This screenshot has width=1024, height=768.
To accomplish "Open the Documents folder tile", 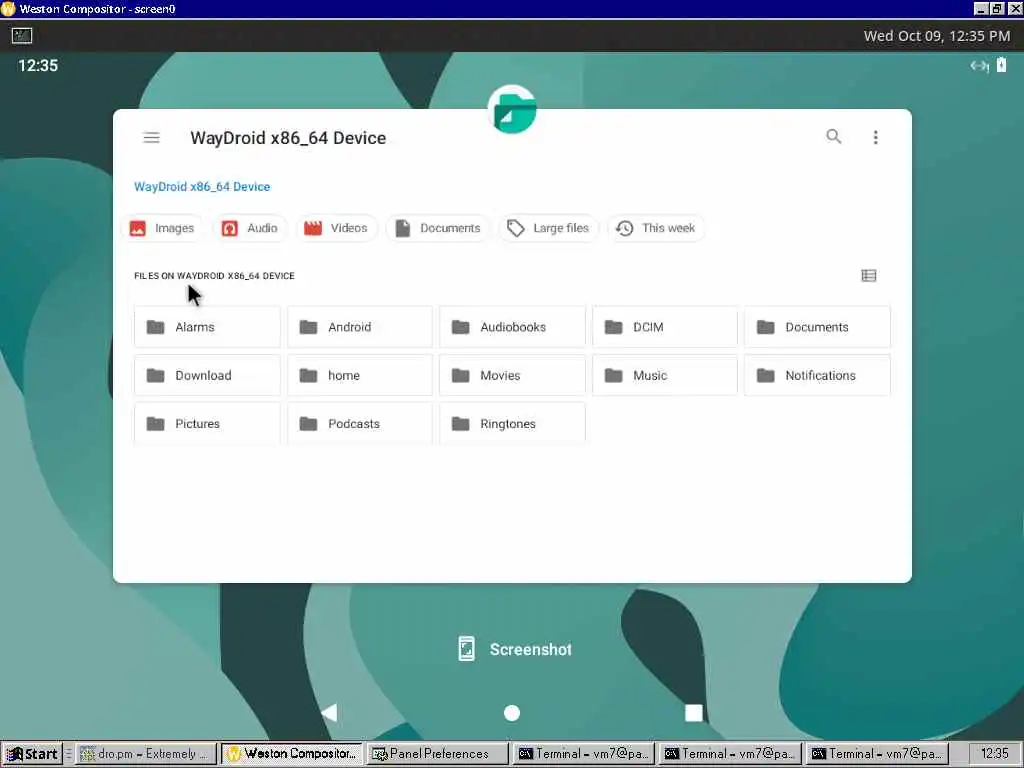I will tap(818, 327).
